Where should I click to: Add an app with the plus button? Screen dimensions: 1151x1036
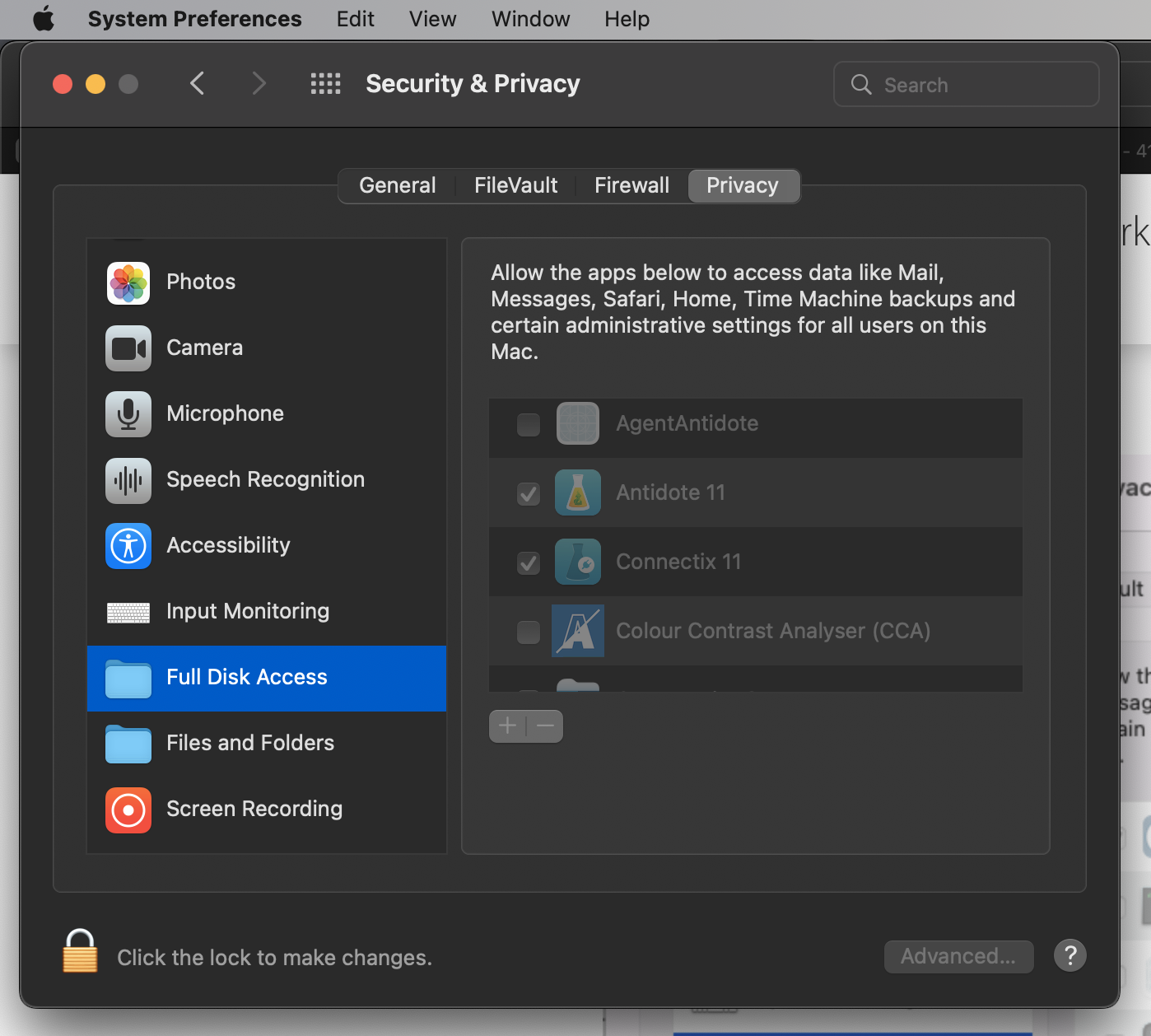click(x=508, y=726)
